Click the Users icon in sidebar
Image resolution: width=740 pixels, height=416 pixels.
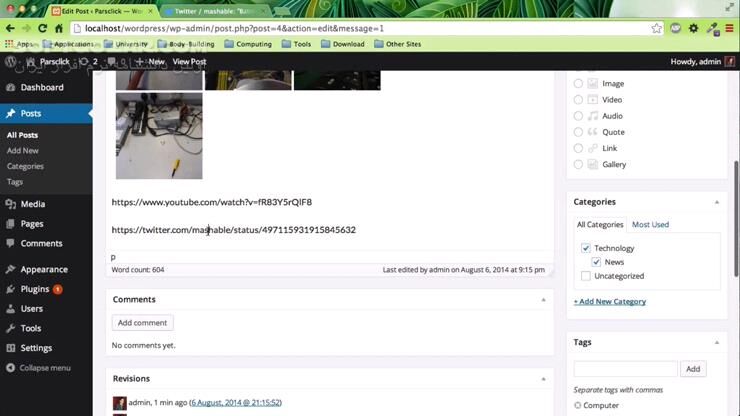click(10, 309)
